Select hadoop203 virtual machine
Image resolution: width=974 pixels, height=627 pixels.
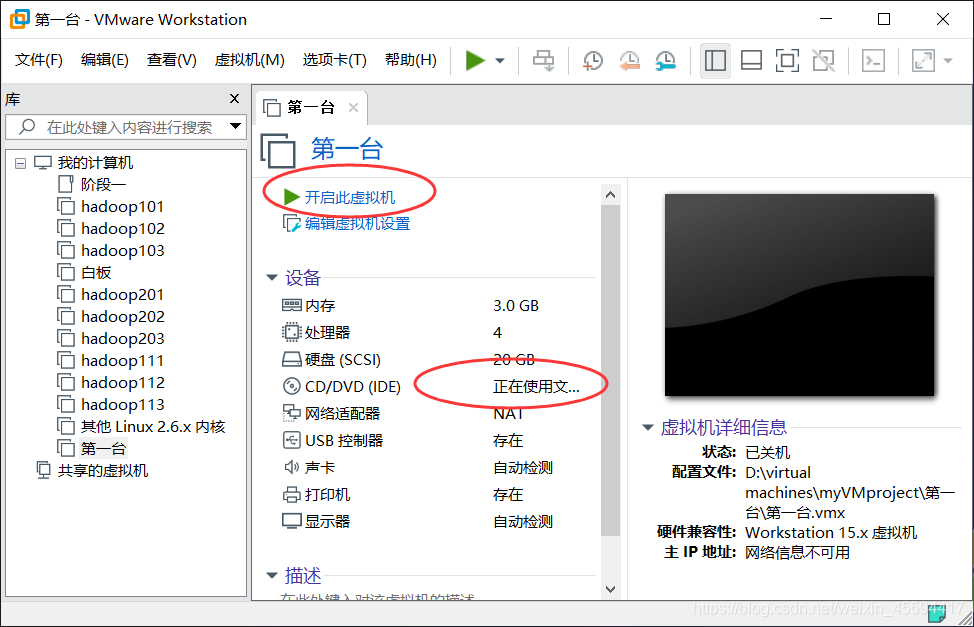click(111, 339)
